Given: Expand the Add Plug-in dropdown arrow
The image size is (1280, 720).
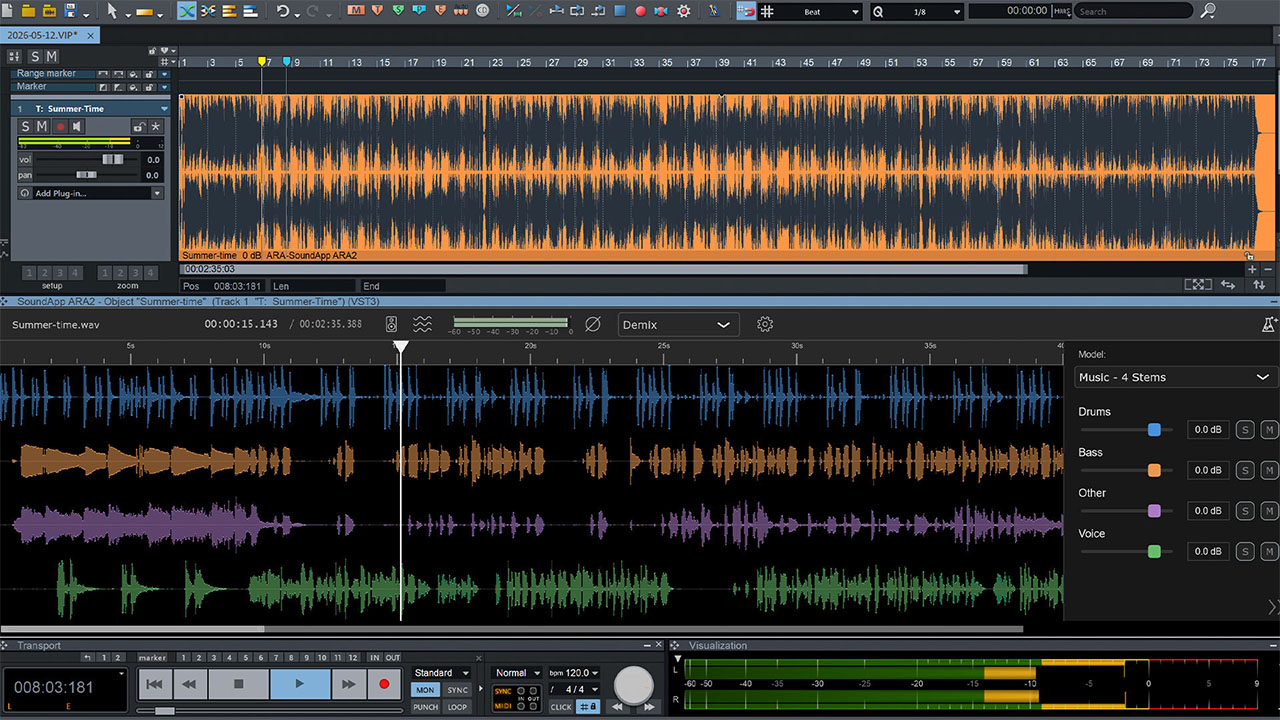Looking at the screenshot, I should click(x=157, y=193).
